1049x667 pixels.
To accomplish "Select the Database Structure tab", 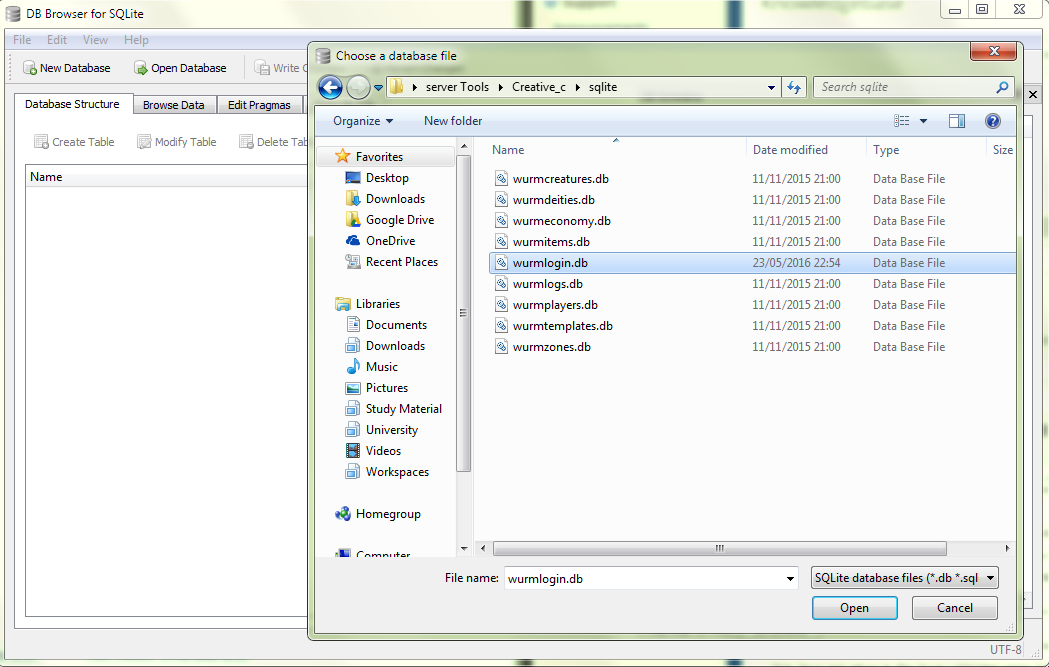I will [x=72, y=104].
